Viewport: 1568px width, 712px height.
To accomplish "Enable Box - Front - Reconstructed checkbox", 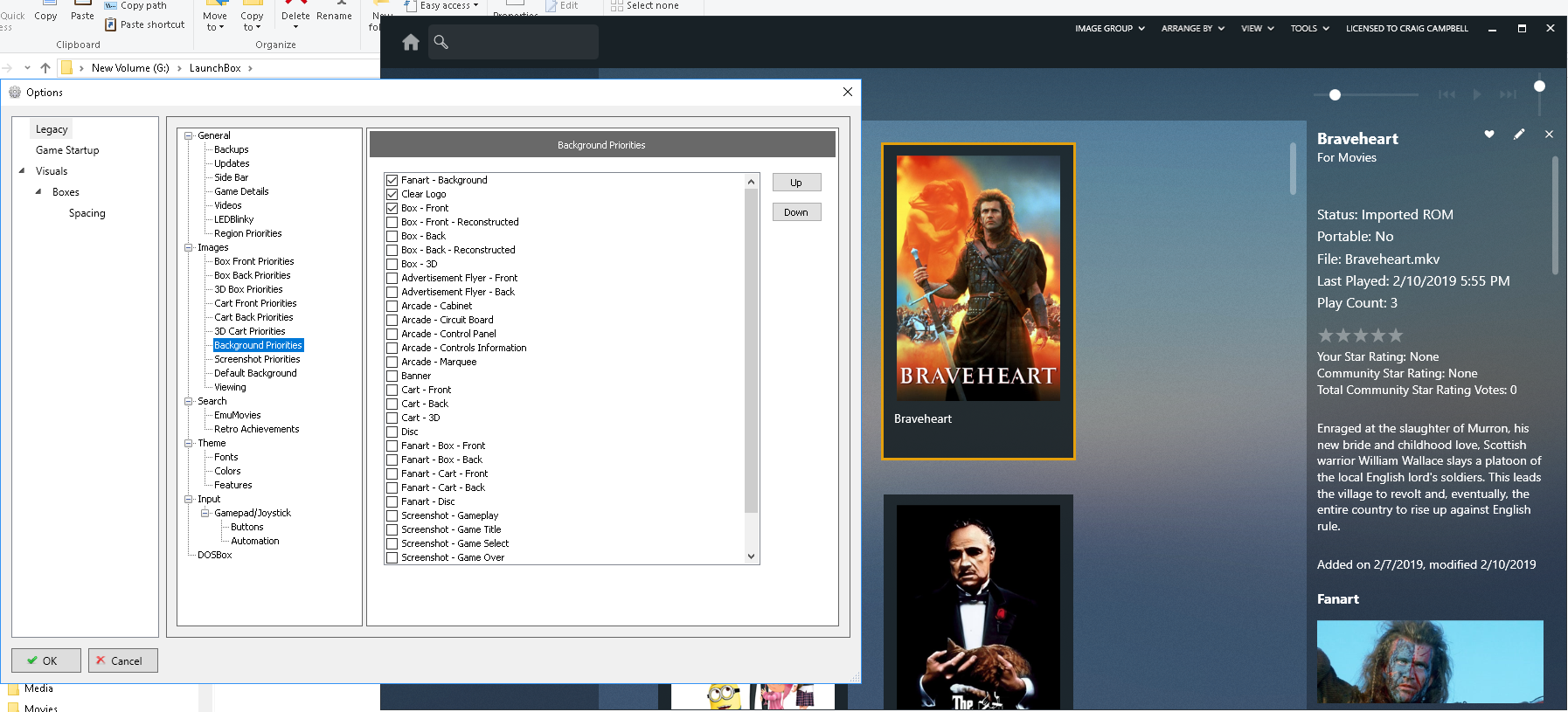I will tap(392, 222).
